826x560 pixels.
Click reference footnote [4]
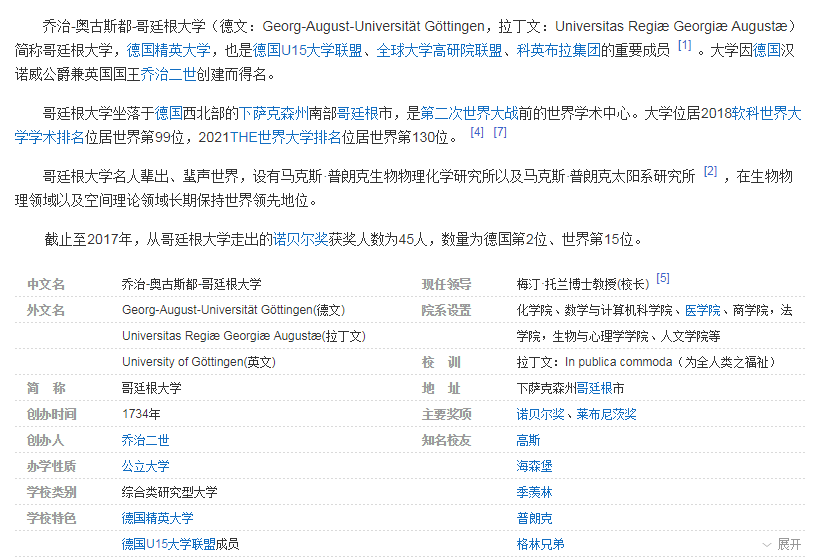[477, 132]
